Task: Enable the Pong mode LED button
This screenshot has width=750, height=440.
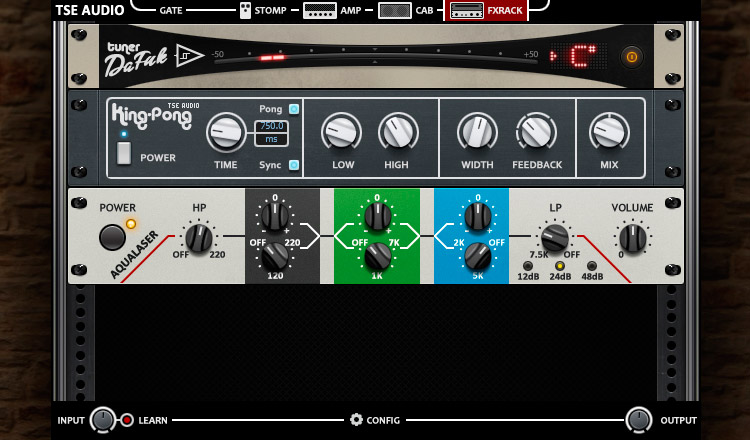Action: click(294, 109)
